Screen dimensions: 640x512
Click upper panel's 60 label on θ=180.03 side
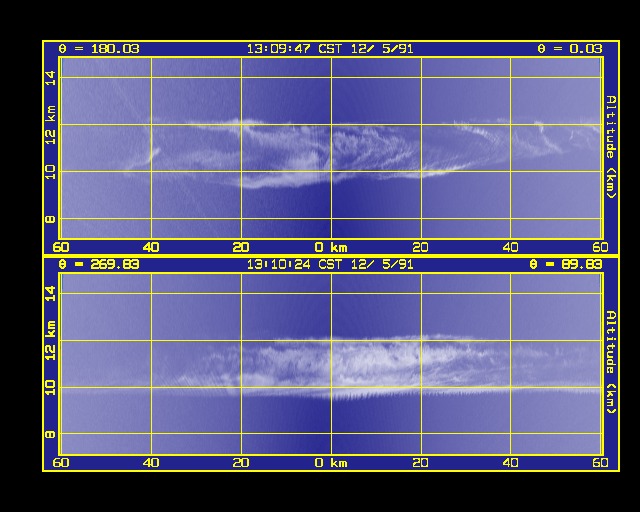[61, 247]
